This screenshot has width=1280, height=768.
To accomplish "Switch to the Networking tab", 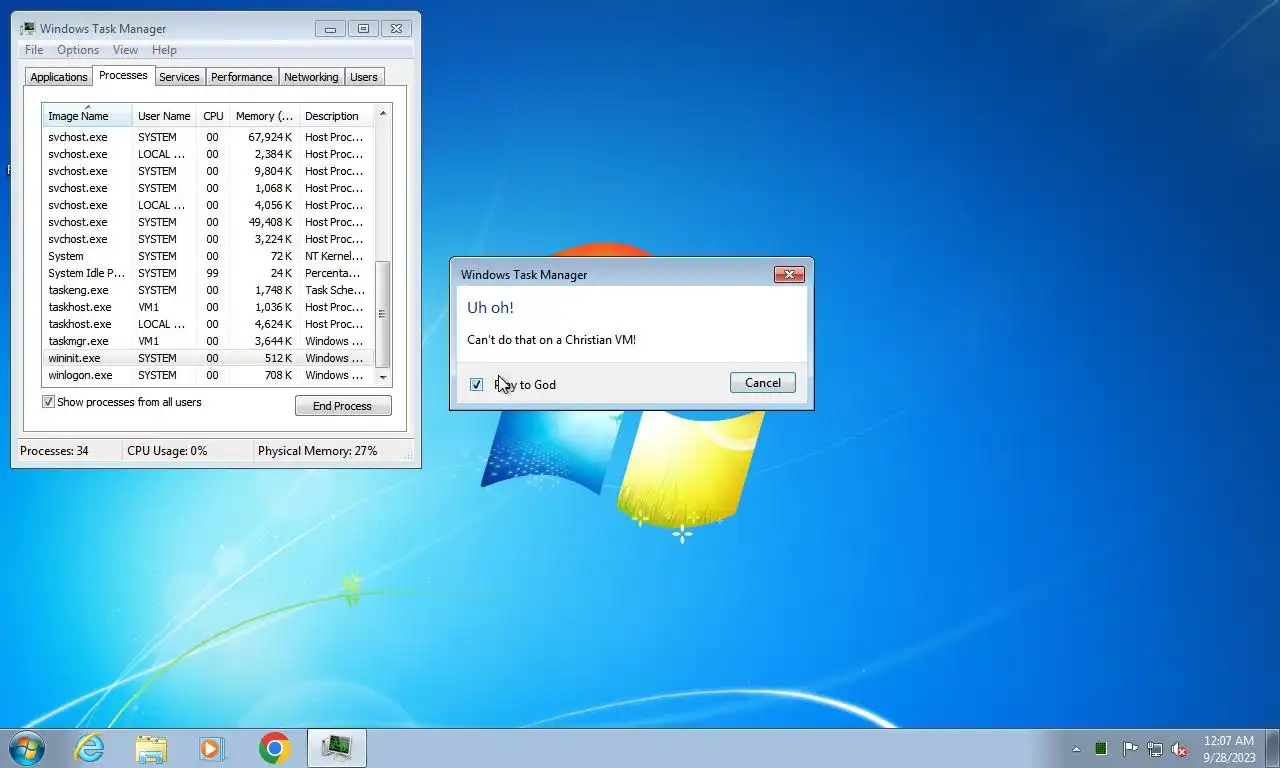I will [x=311, y=77].
